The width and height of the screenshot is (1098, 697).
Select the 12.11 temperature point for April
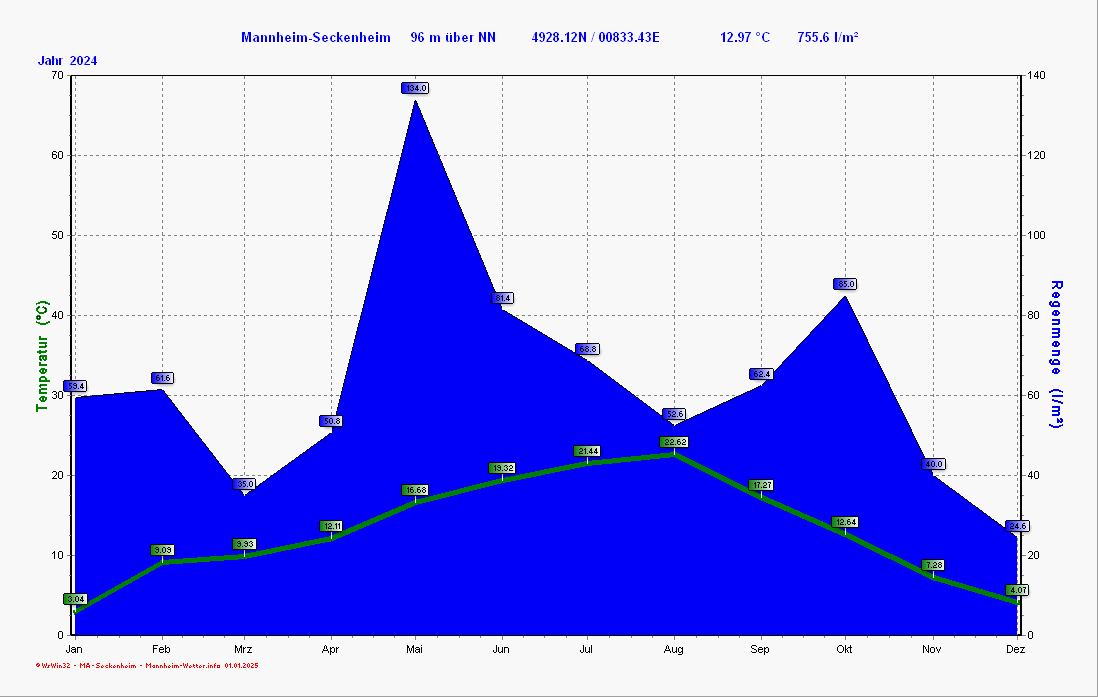click(331, 526)
